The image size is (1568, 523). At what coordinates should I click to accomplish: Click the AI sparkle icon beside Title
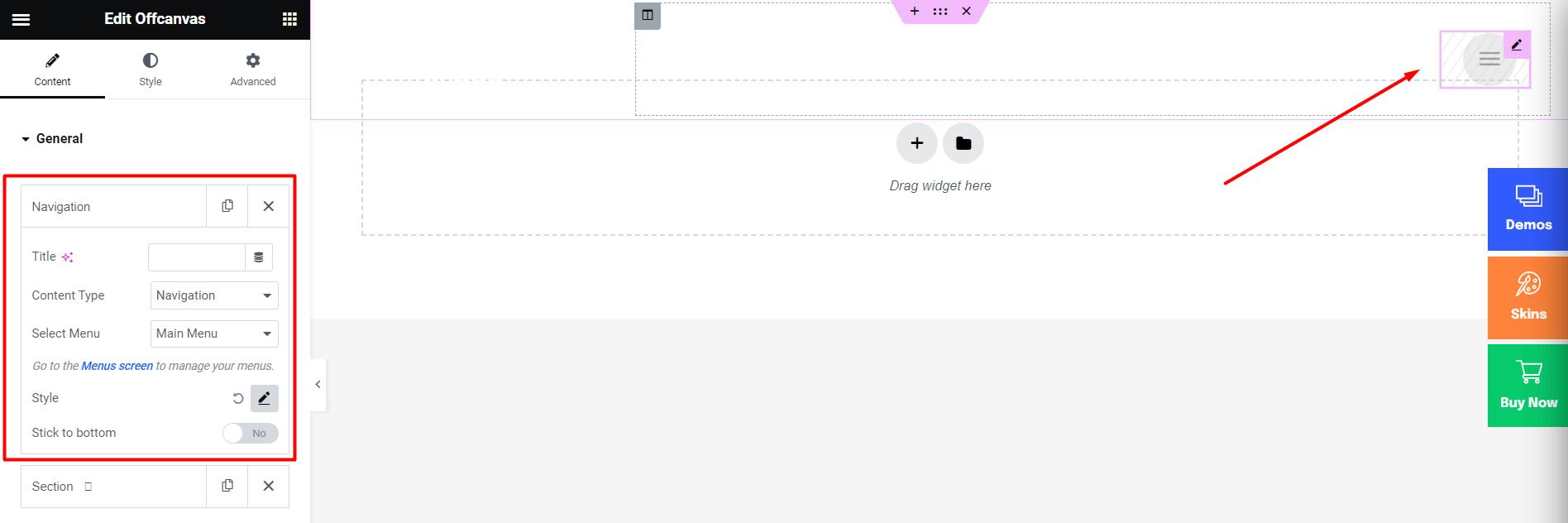[68, 257]
